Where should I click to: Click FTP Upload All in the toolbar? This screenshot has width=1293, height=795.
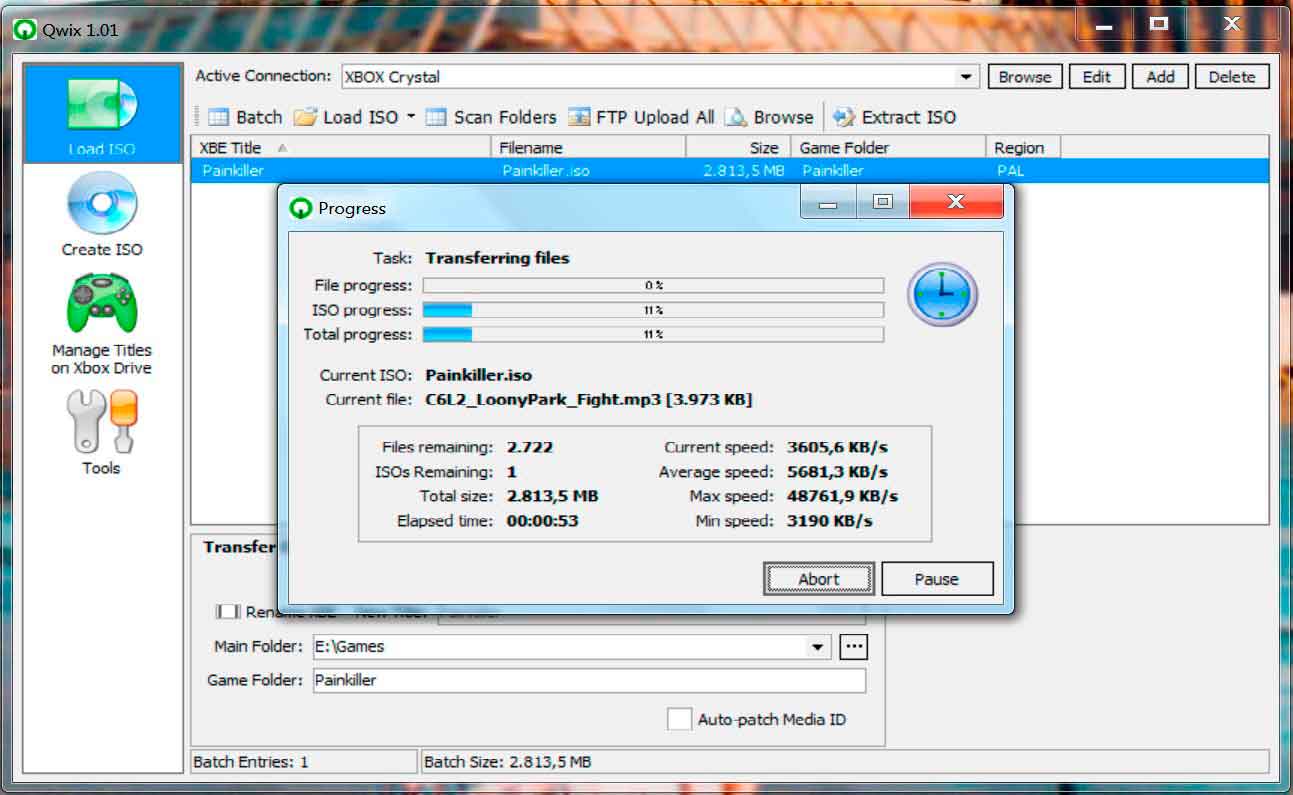click(x=641, y=117)
